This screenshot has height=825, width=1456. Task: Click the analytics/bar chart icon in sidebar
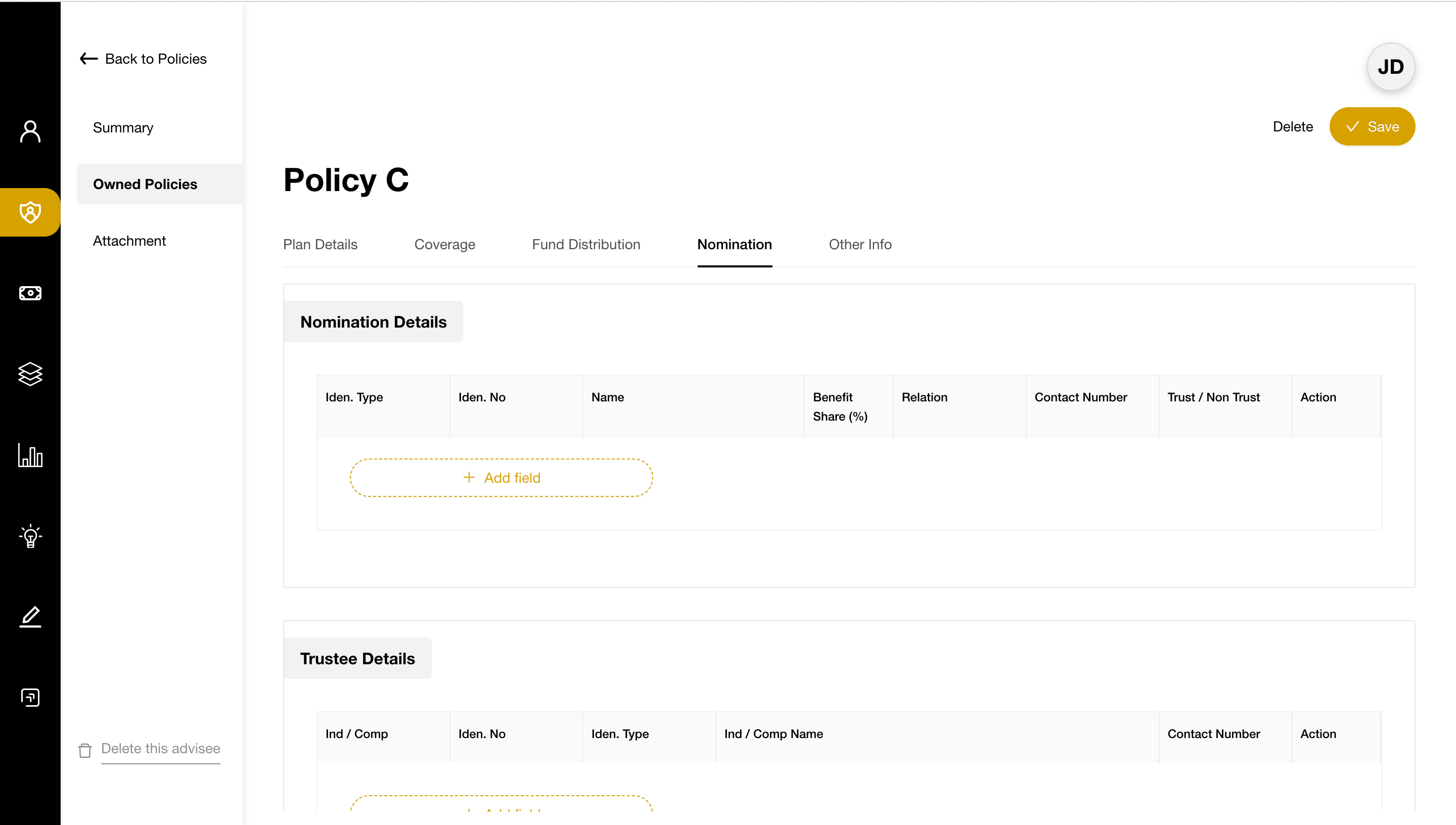click(30, 455)
